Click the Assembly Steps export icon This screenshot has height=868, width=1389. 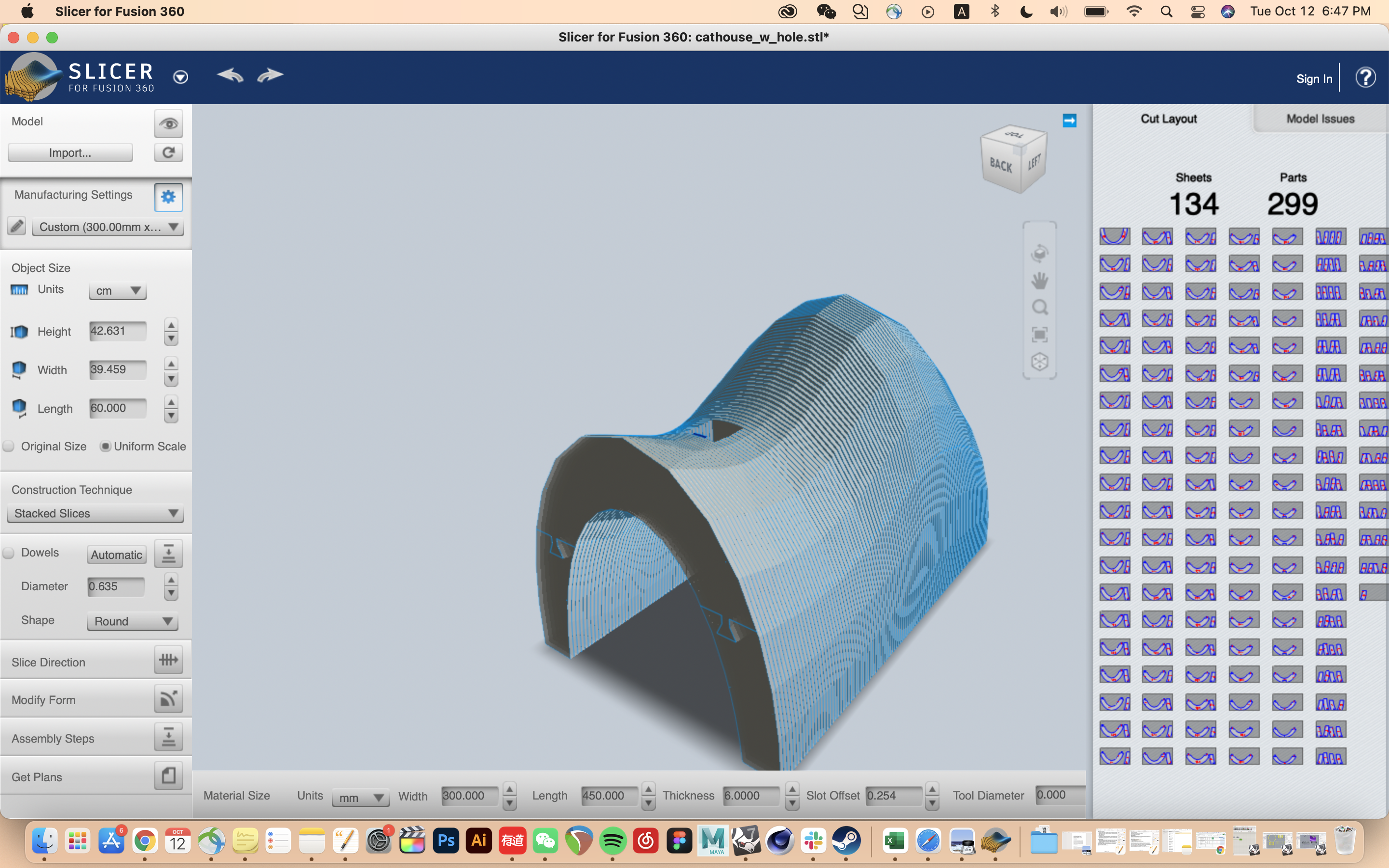(x=168, y=736)
